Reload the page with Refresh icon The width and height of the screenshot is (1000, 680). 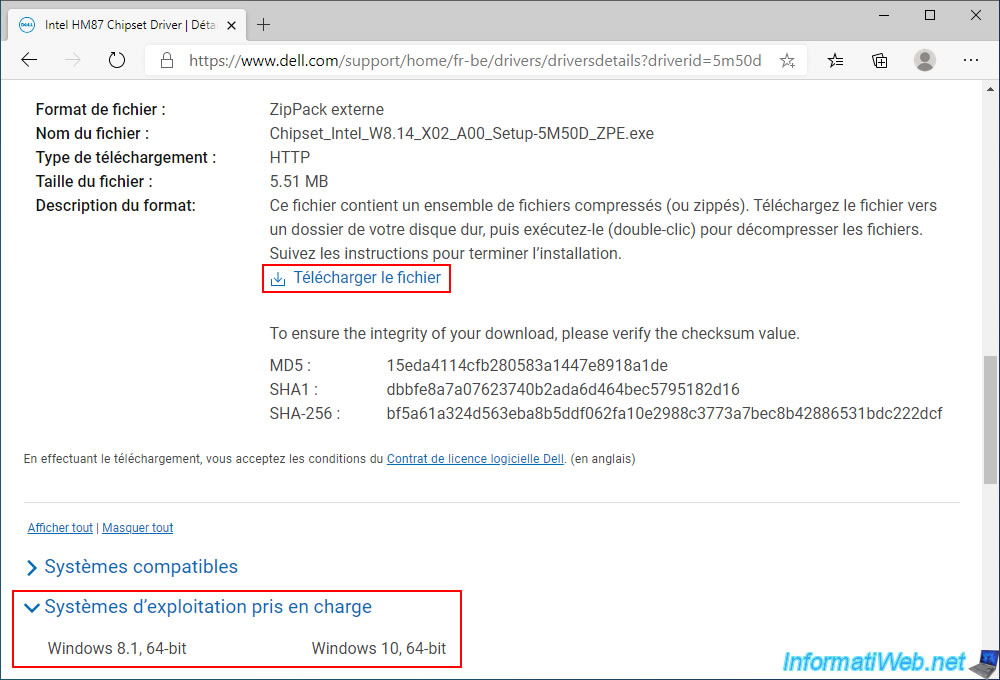tap(117, 60)
